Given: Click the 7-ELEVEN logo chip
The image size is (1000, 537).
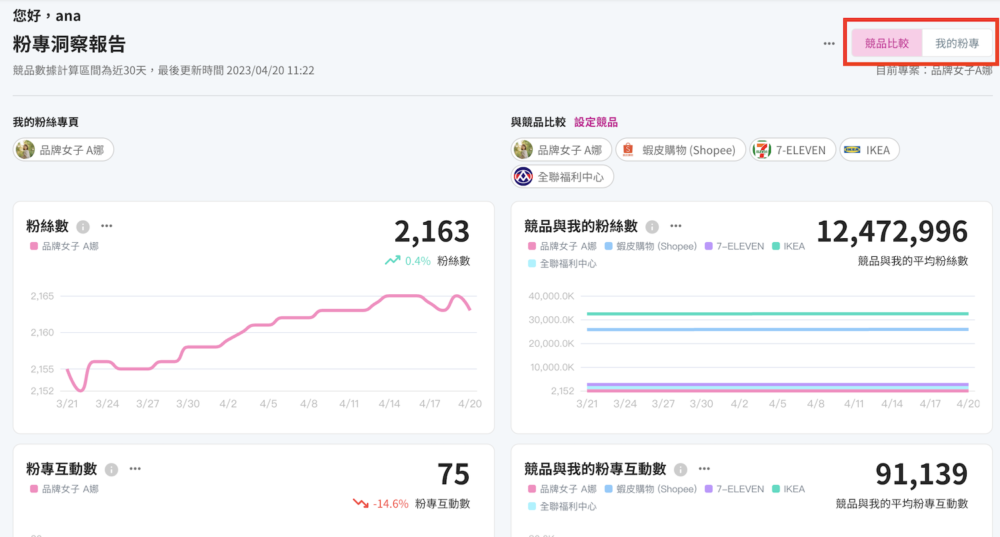Looking at the screenshot, I should coord(791,150).
